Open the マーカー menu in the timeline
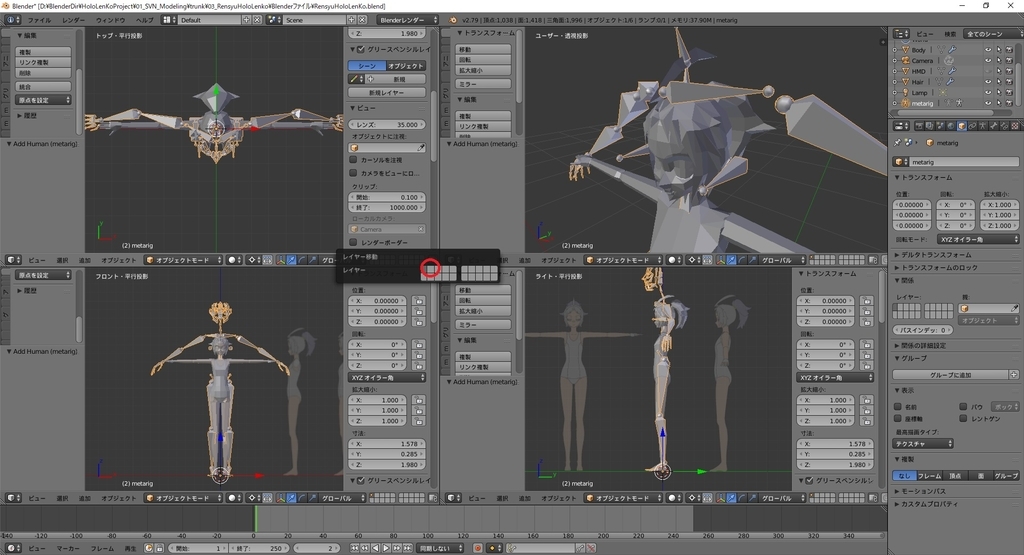 [68, 548]
